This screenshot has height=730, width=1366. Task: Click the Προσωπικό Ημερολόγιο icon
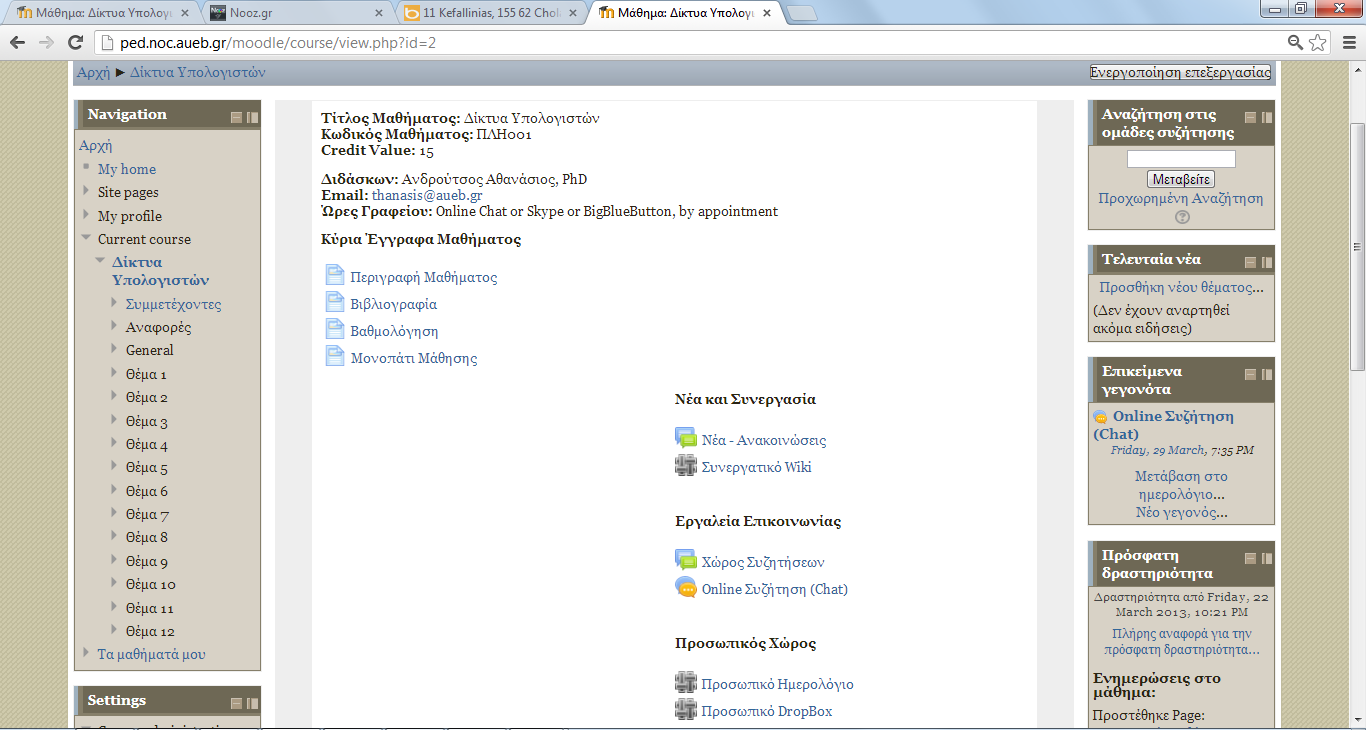(685, 683)
